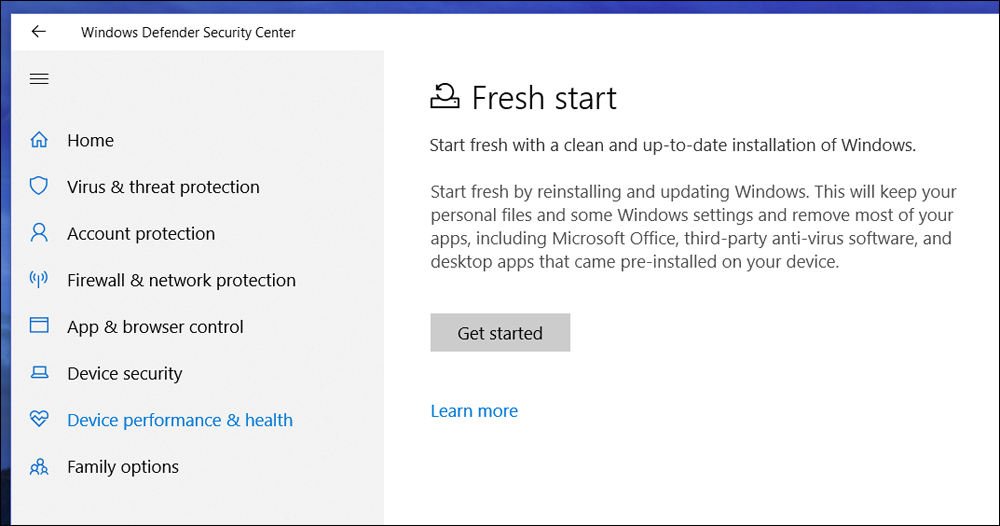Click the Home house icon
The width and height of the screenshot is (1000, 526).
pyautogui.click(x=39, y=140)
